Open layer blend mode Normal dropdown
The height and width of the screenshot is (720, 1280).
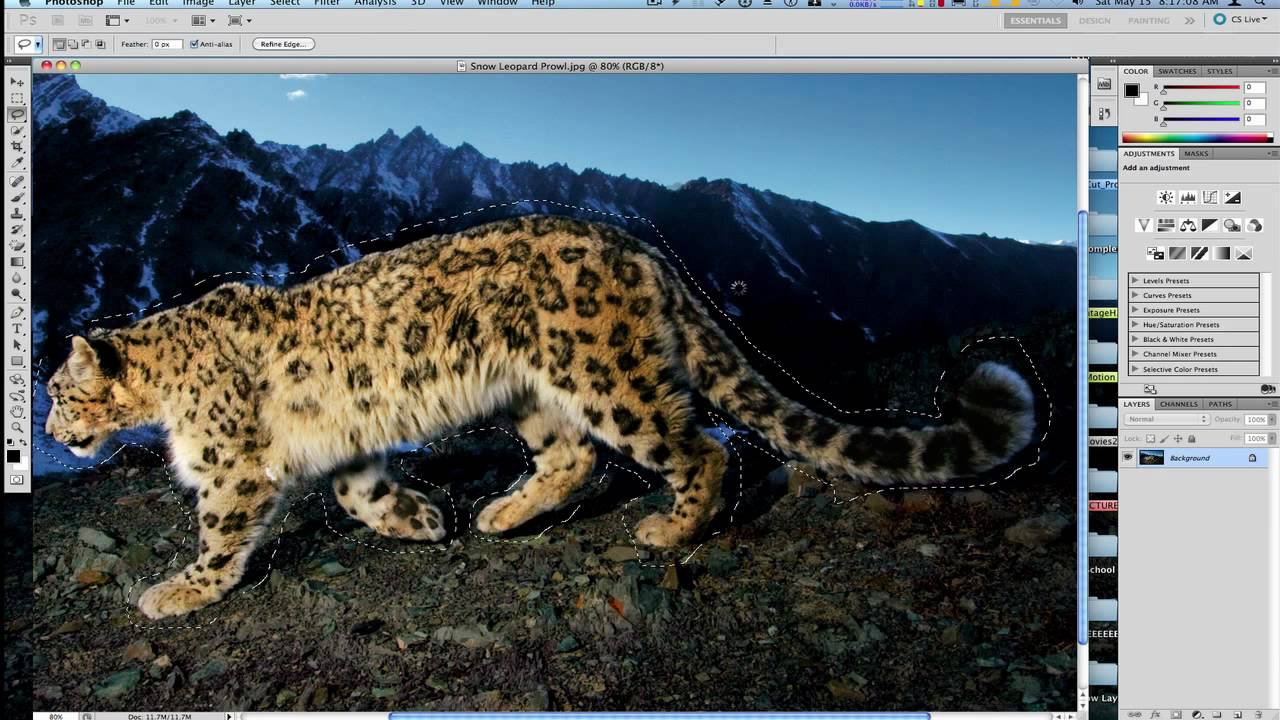1166,419
